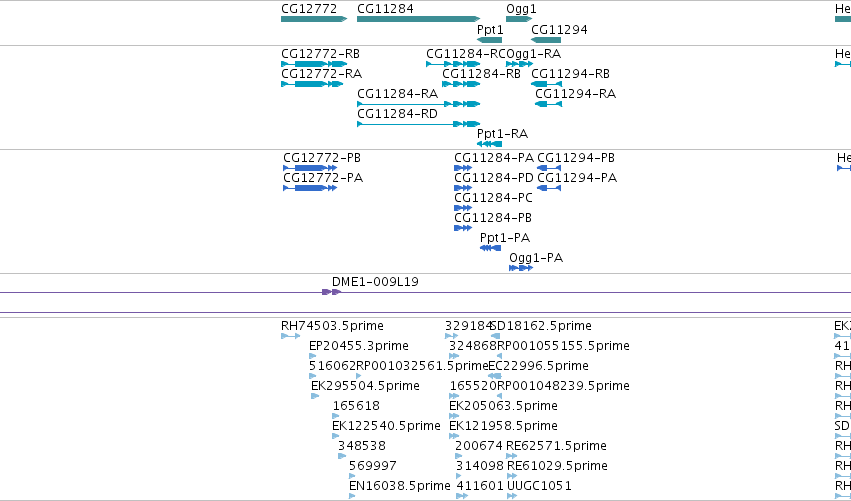Open EST EN16038.5prime
Image resolution: width=851 pixels, height=501 pixels.
(399, 486)
